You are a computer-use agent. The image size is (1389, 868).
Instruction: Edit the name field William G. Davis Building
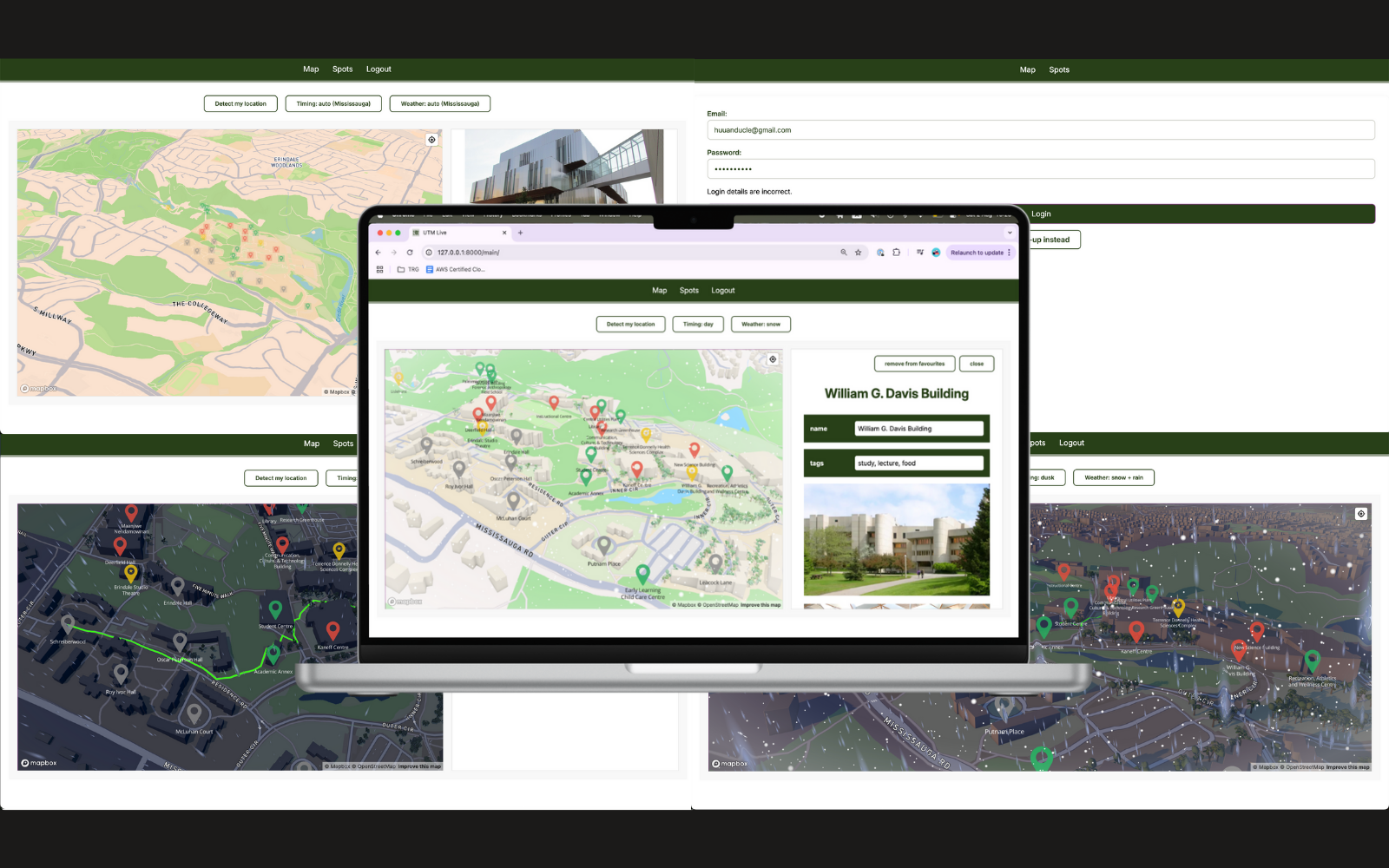(918, 429)
